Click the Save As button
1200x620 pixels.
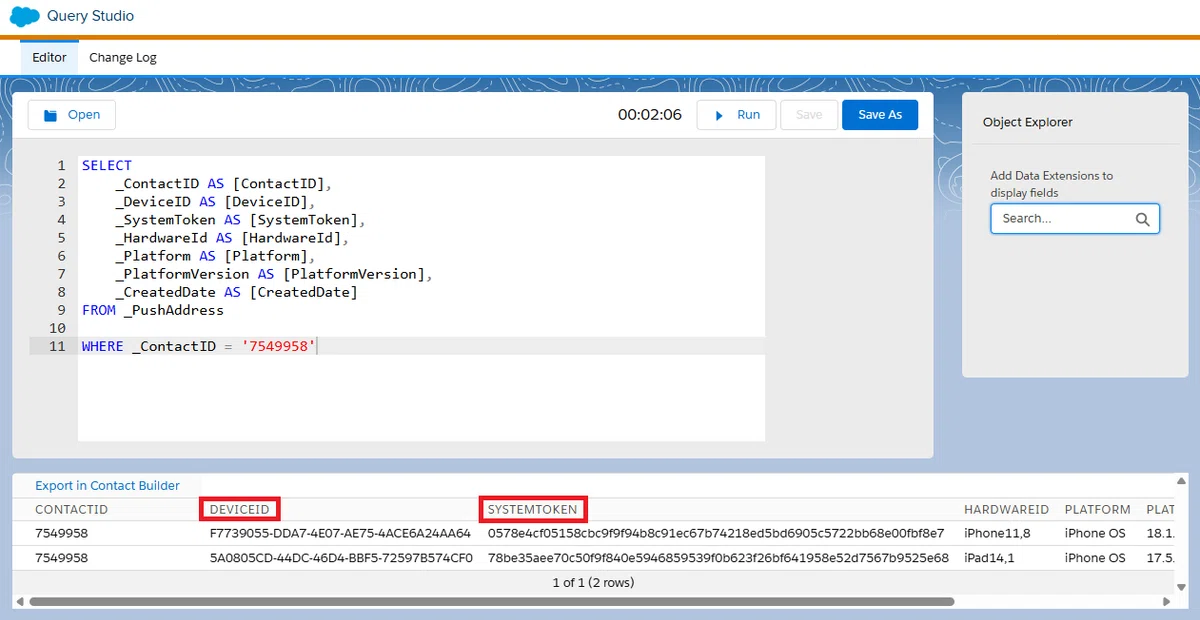pyautogui.click(x=880, y=115)
